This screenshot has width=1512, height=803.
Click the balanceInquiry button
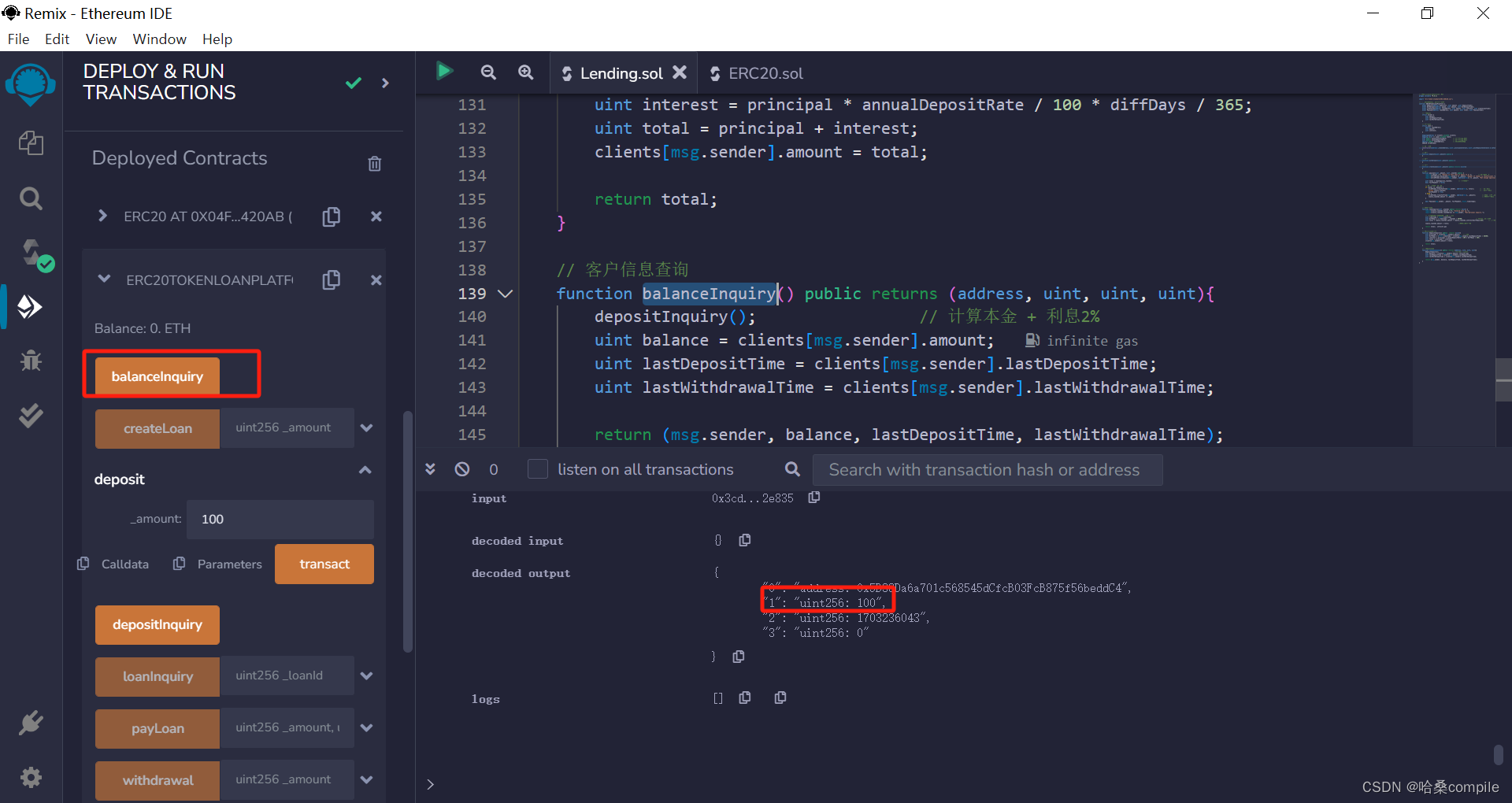pos(157,376)
